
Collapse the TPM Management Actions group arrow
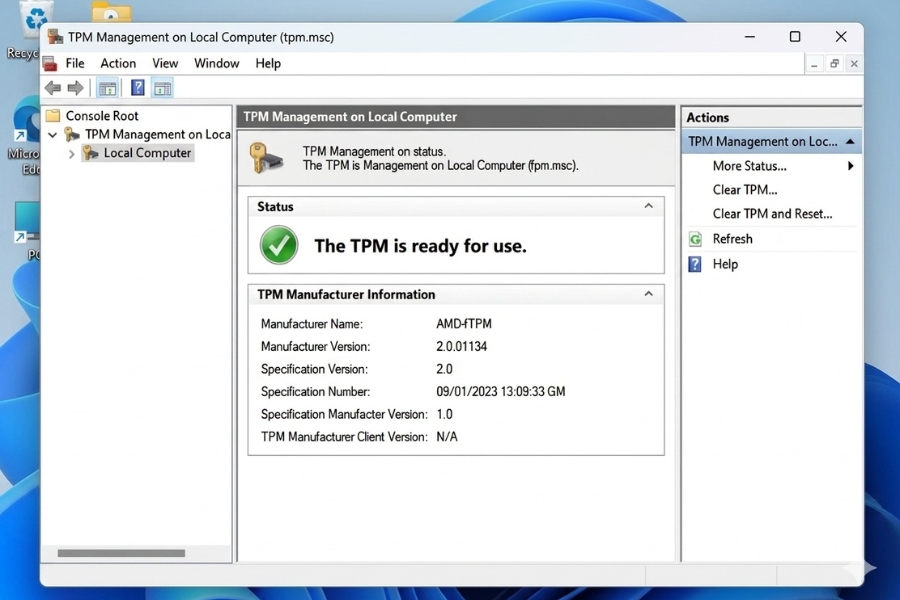(850, 141)
